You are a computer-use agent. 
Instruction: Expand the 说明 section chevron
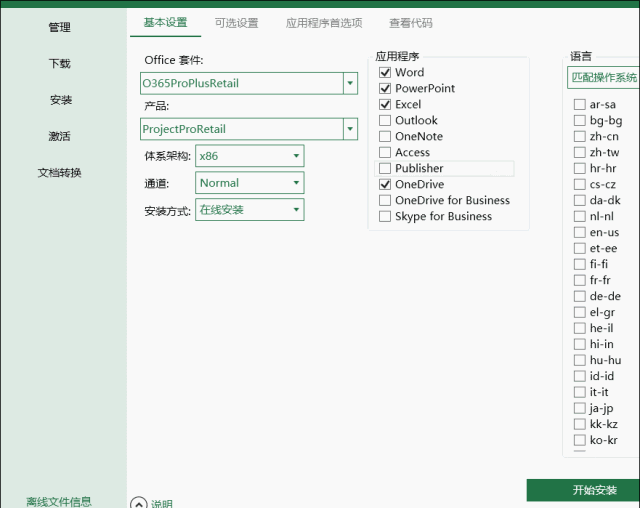tap(139, 504)
